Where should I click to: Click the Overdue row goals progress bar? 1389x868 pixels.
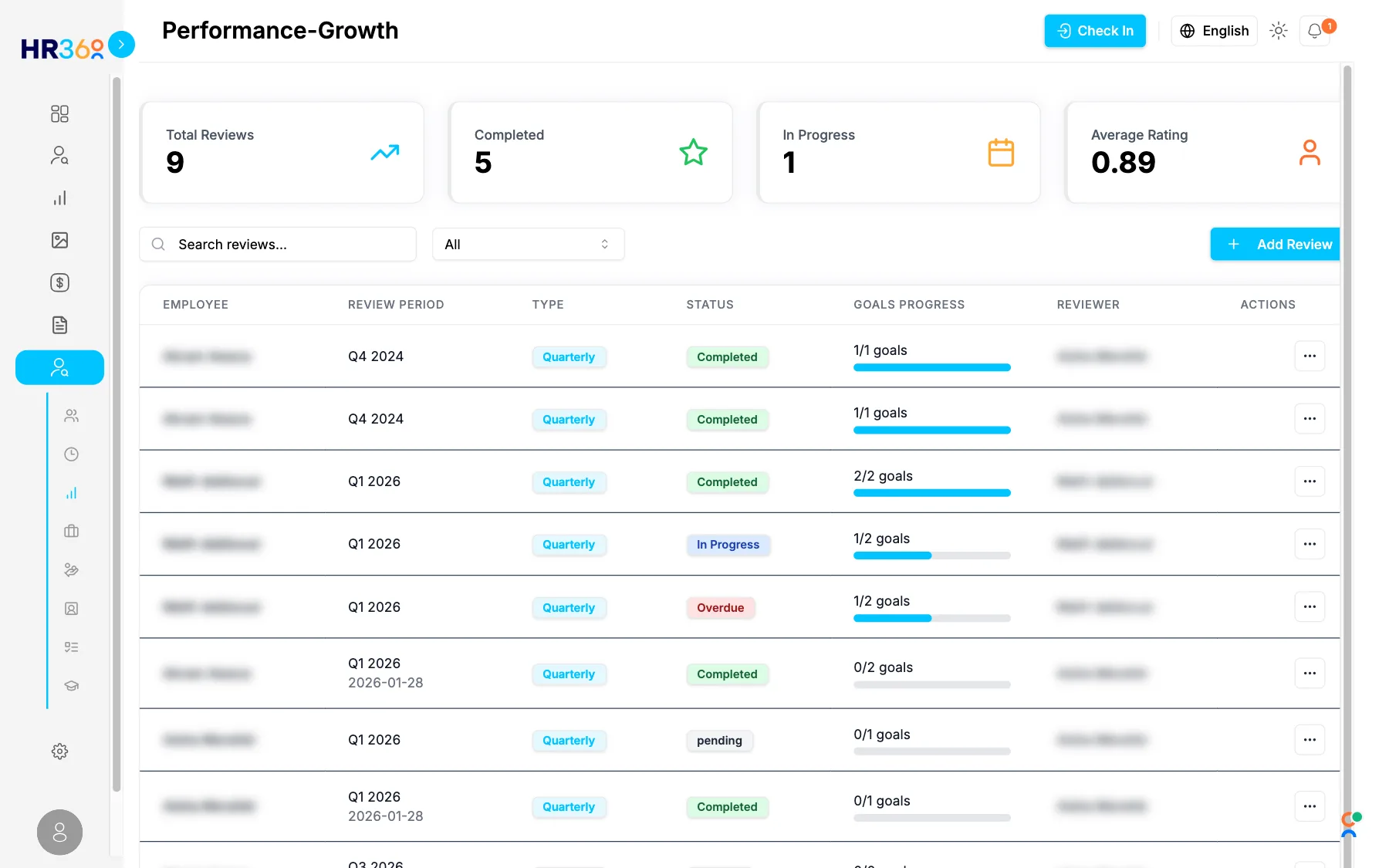tap(932, 618)
